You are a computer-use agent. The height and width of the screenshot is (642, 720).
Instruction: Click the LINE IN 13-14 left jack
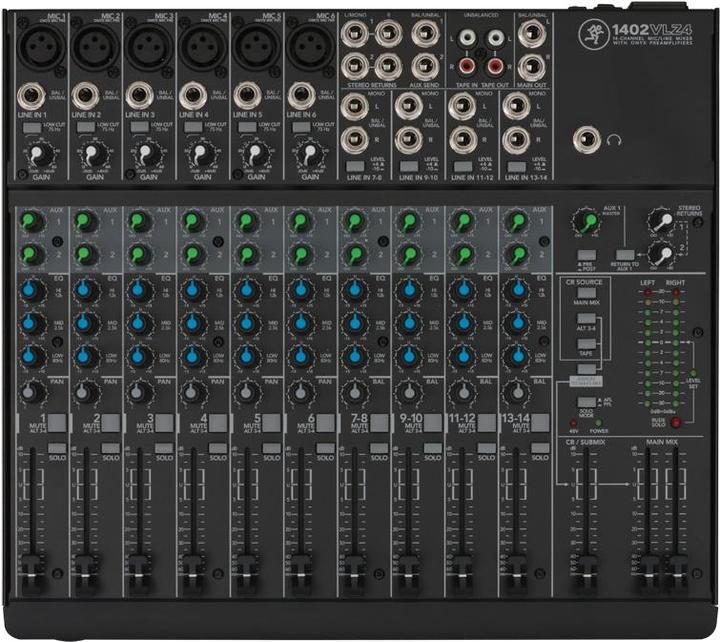[516, 107]
